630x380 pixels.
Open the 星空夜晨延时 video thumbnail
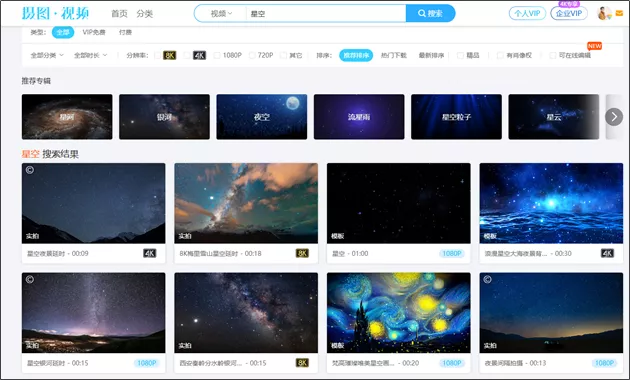coord(93,203)
